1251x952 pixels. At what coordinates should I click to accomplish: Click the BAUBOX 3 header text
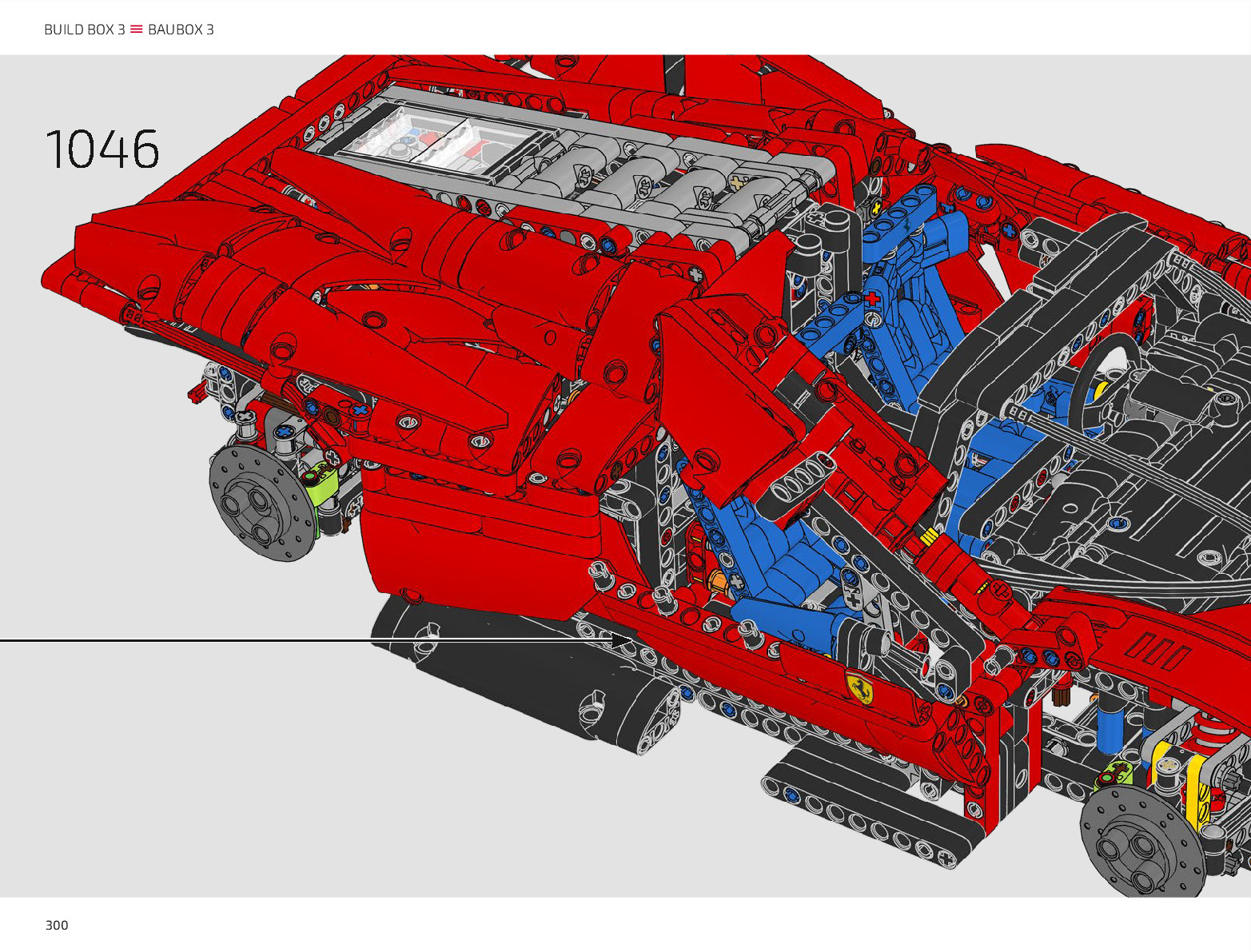point(181,30)
